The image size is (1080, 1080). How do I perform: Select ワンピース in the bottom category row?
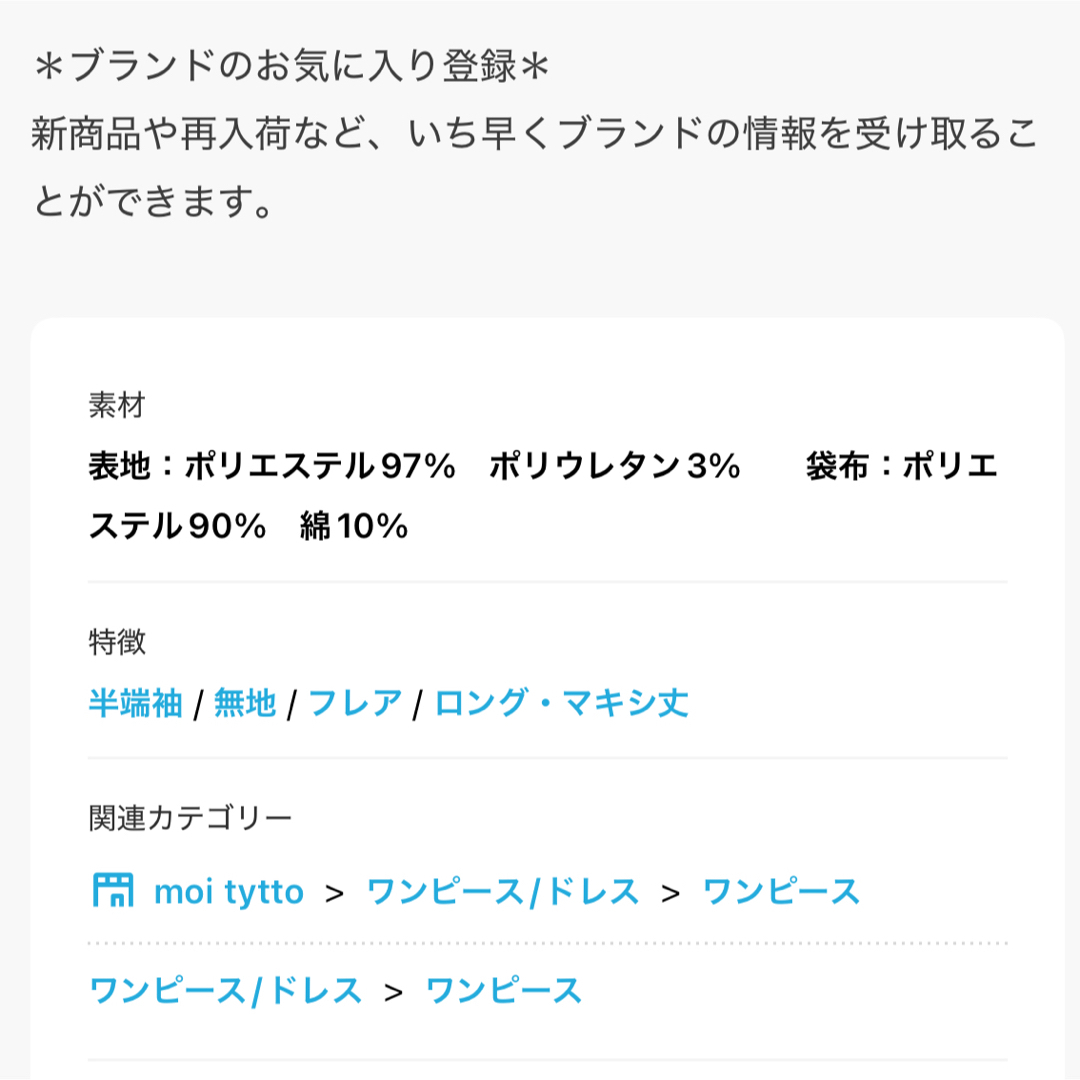point(504,991)
